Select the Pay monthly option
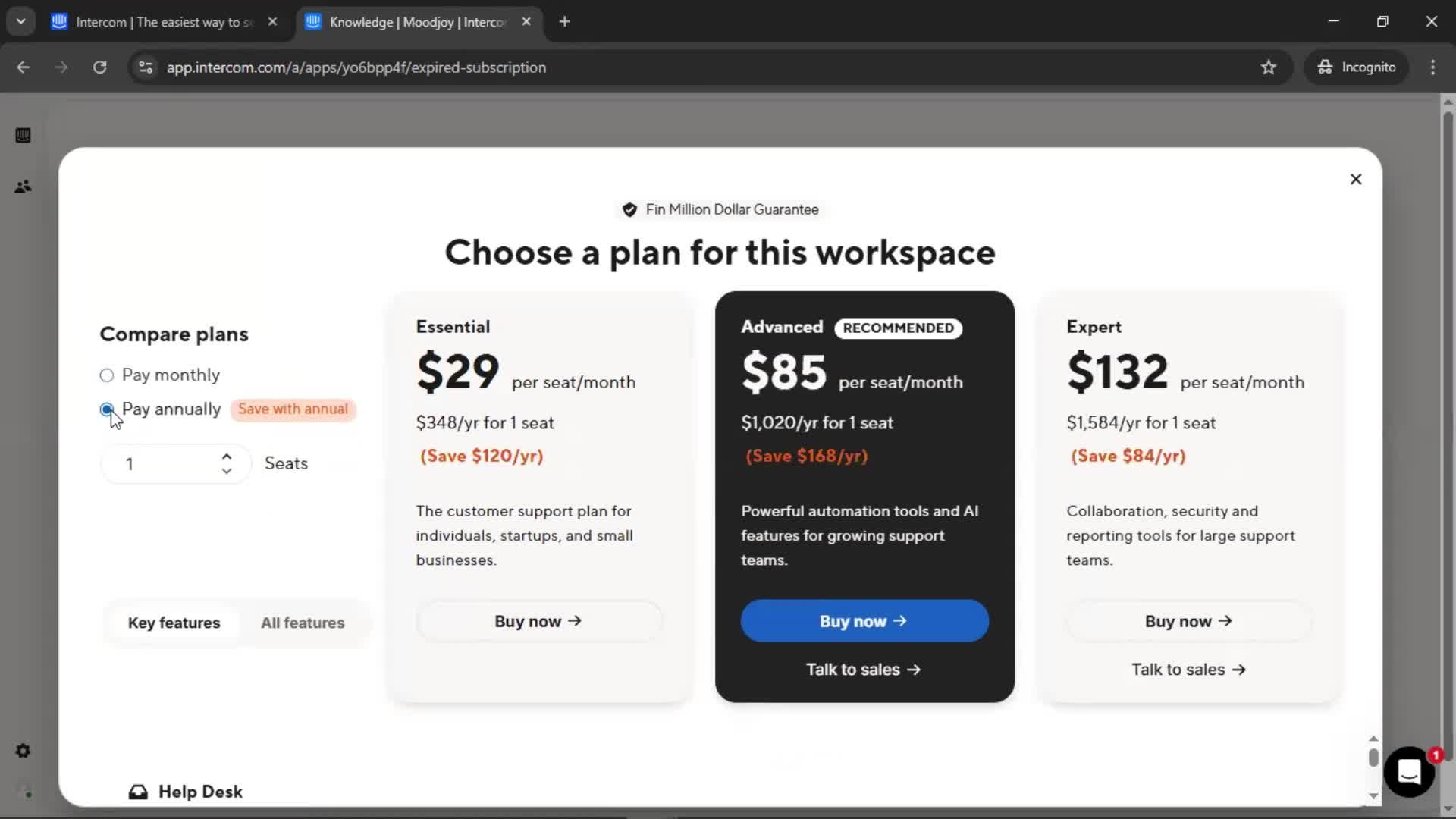This screenshot has height=819, width=1456. (x=107, y=375)
